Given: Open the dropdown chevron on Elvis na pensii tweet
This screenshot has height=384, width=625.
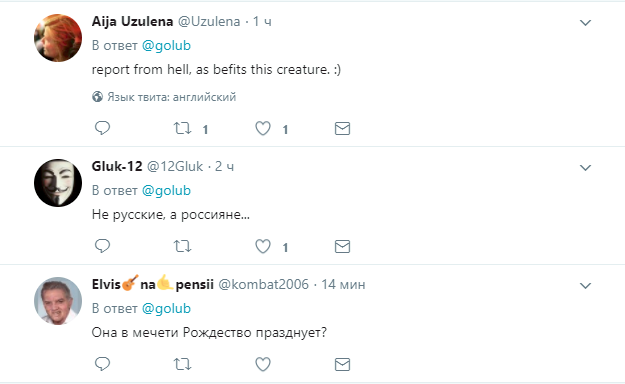Looking at the screenshot, I should coord(585,286).
